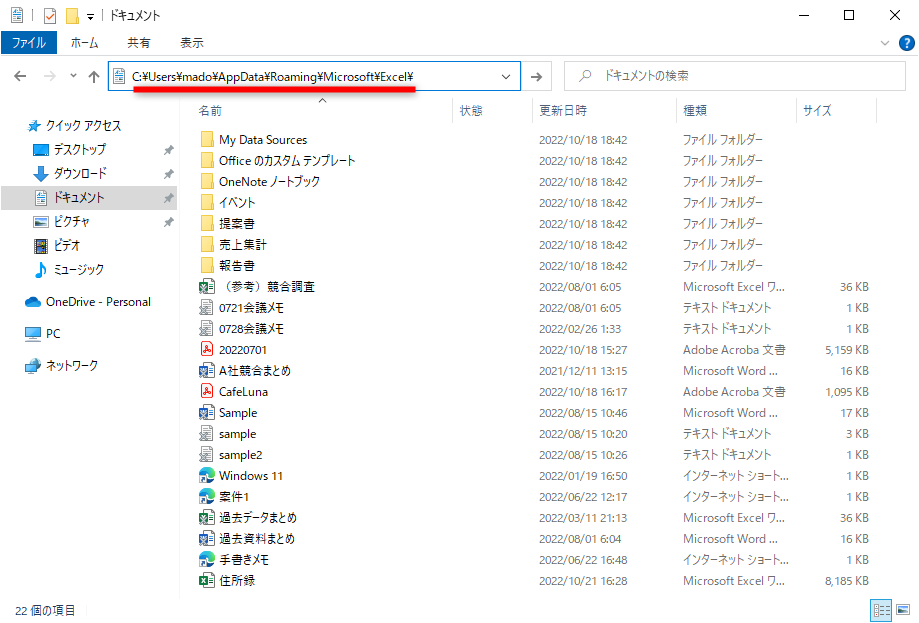This screenshot has width=919, height=623.
Task: Sort by the 状態 column header
Action: coord(471,110)
